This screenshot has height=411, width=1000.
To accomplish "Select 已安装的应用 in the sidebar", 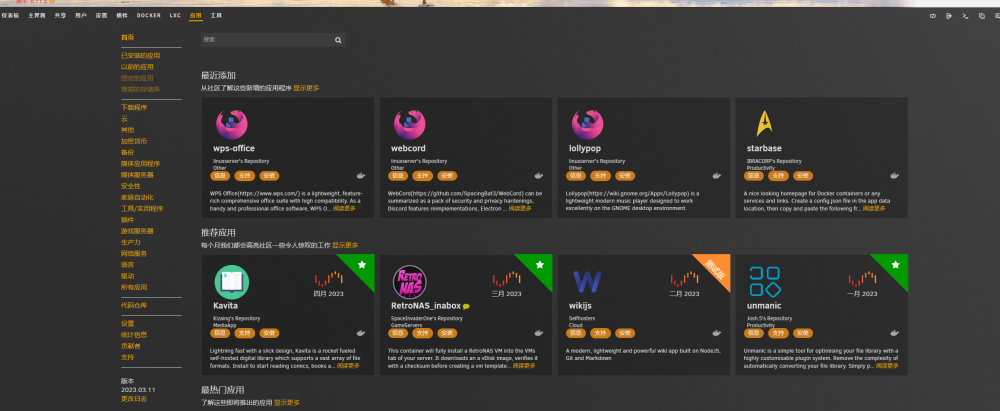I will (x=140, y=56).
